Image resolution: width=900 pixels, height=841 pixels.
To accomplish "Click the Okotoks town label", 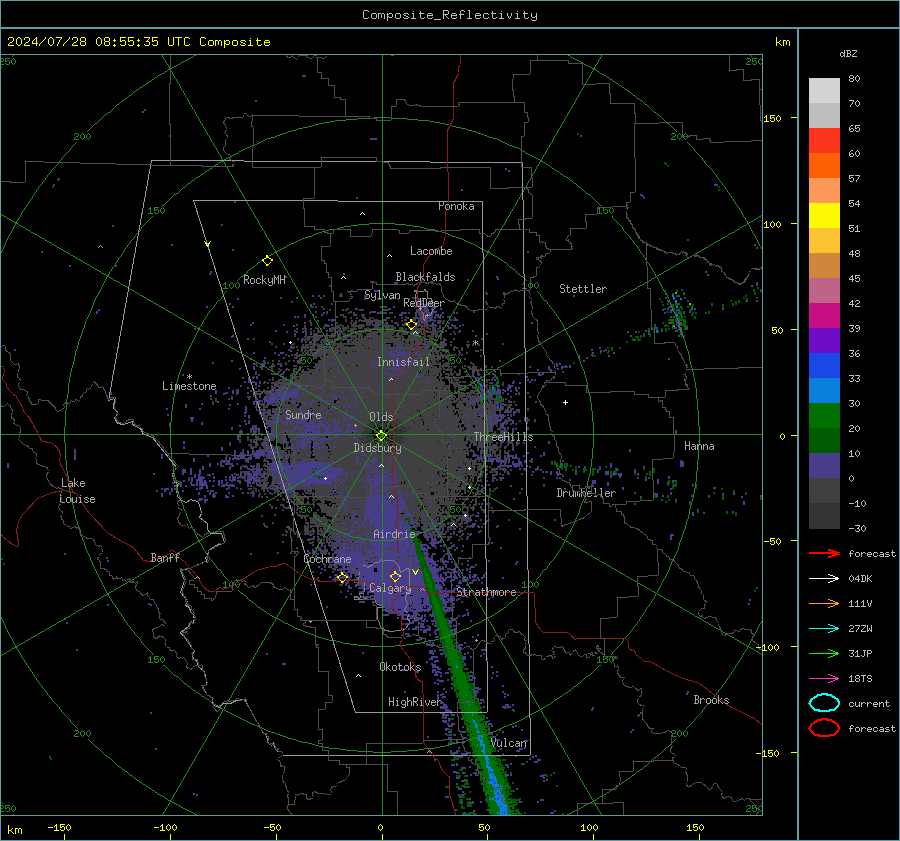I will click(x=400, y=667).
